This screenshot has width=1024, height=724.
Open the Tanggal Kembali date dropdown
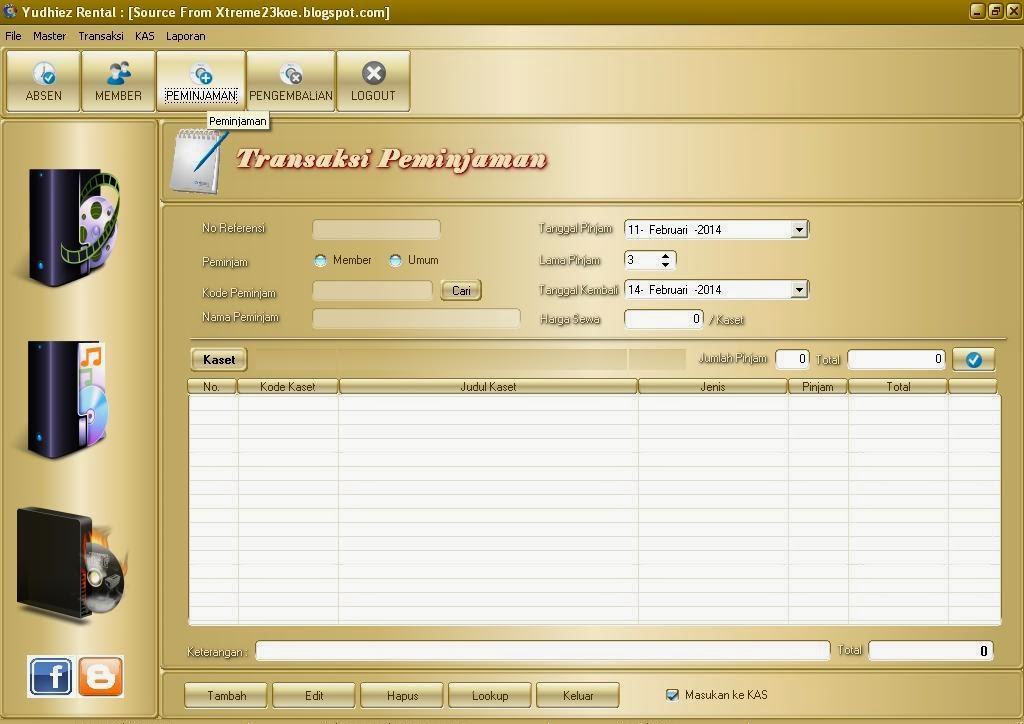(x=799, y=289)
